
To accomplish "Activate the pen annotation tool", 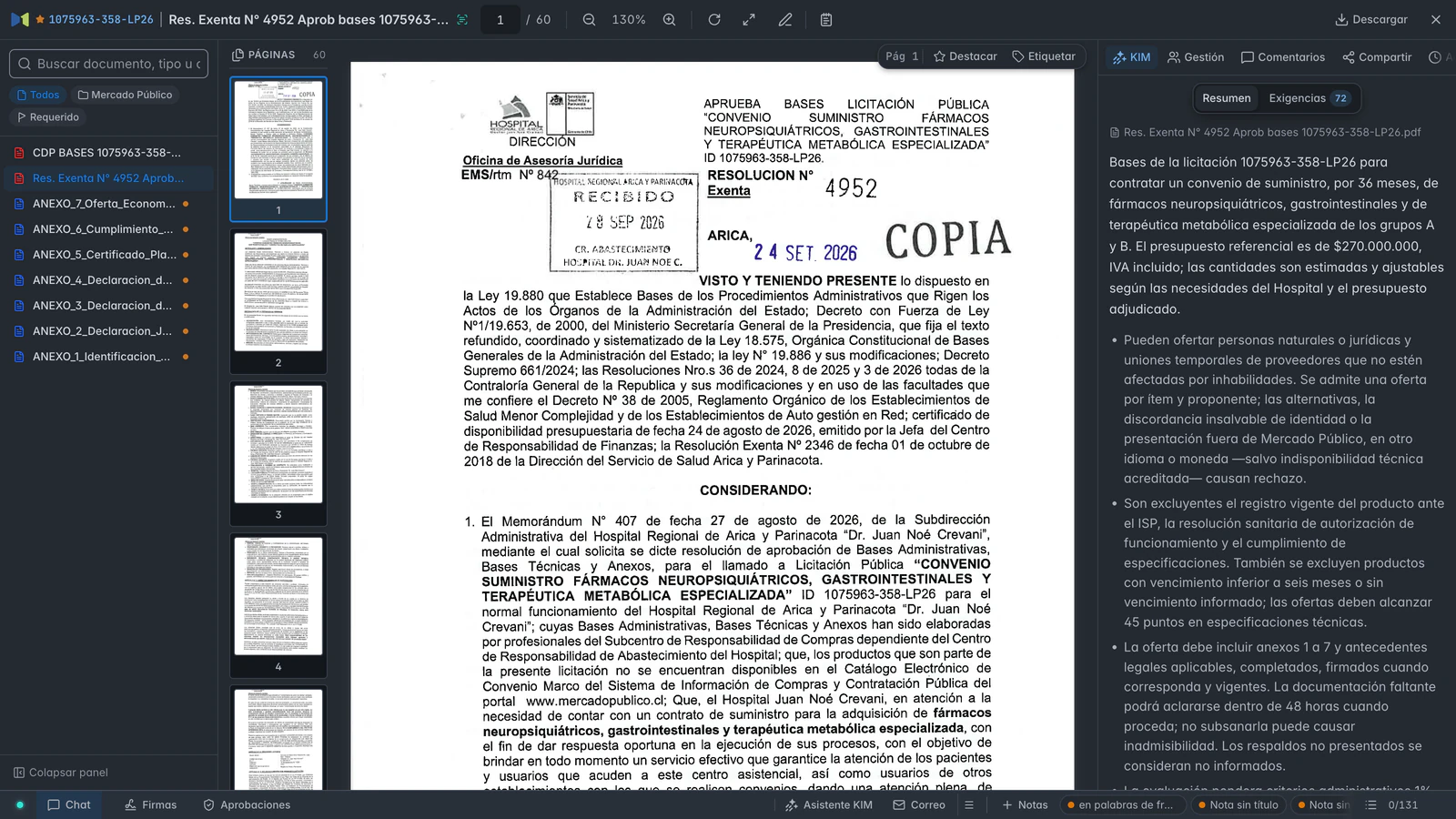I will pos(785,19).
